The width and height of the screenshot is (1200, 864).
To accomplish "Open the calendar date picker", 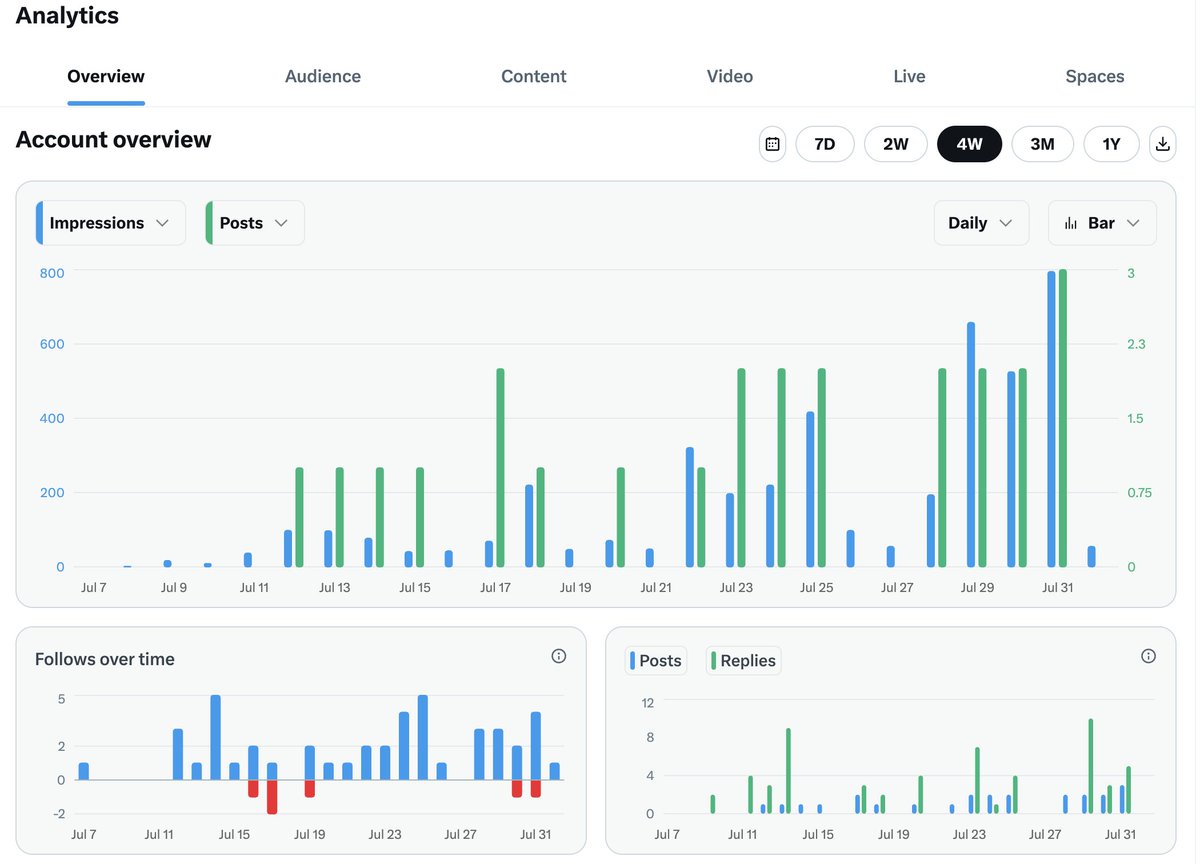I will (772, 144).
